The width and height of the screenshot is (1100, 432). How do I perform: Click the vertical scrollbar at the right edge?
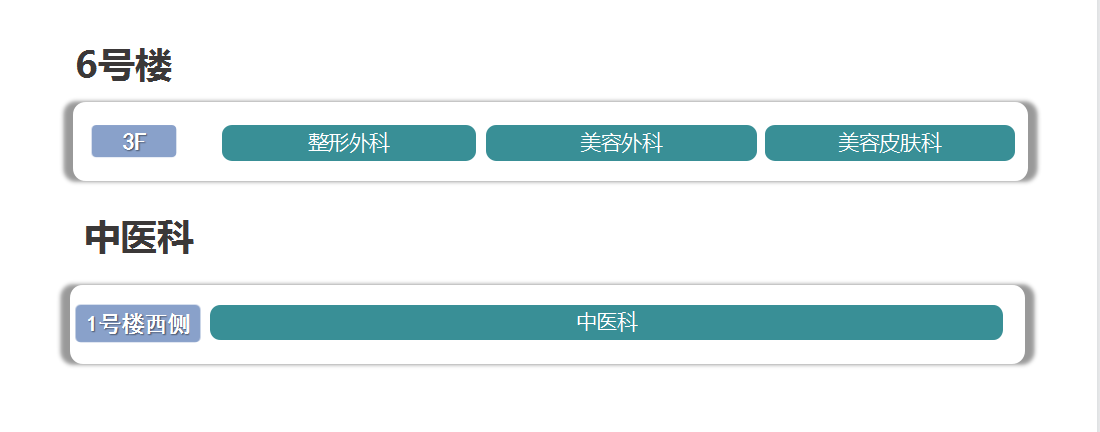(1096, 216)
